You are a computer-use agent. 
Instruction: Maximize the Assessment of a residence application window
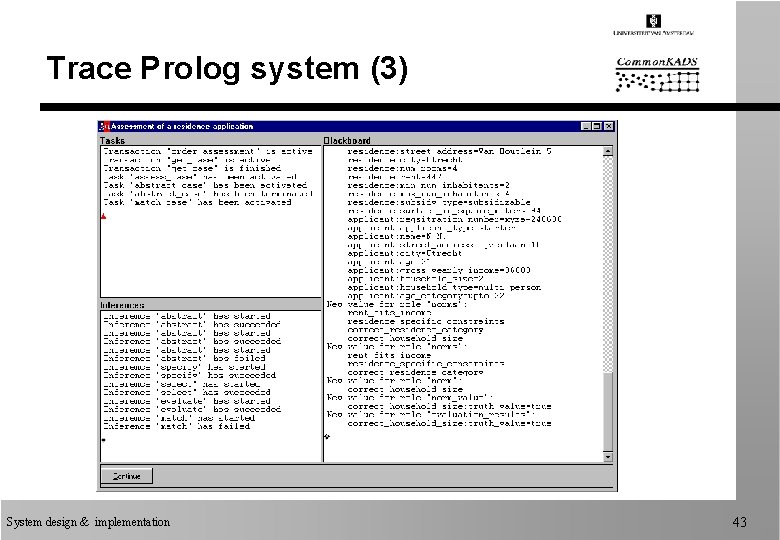(597, 126)
